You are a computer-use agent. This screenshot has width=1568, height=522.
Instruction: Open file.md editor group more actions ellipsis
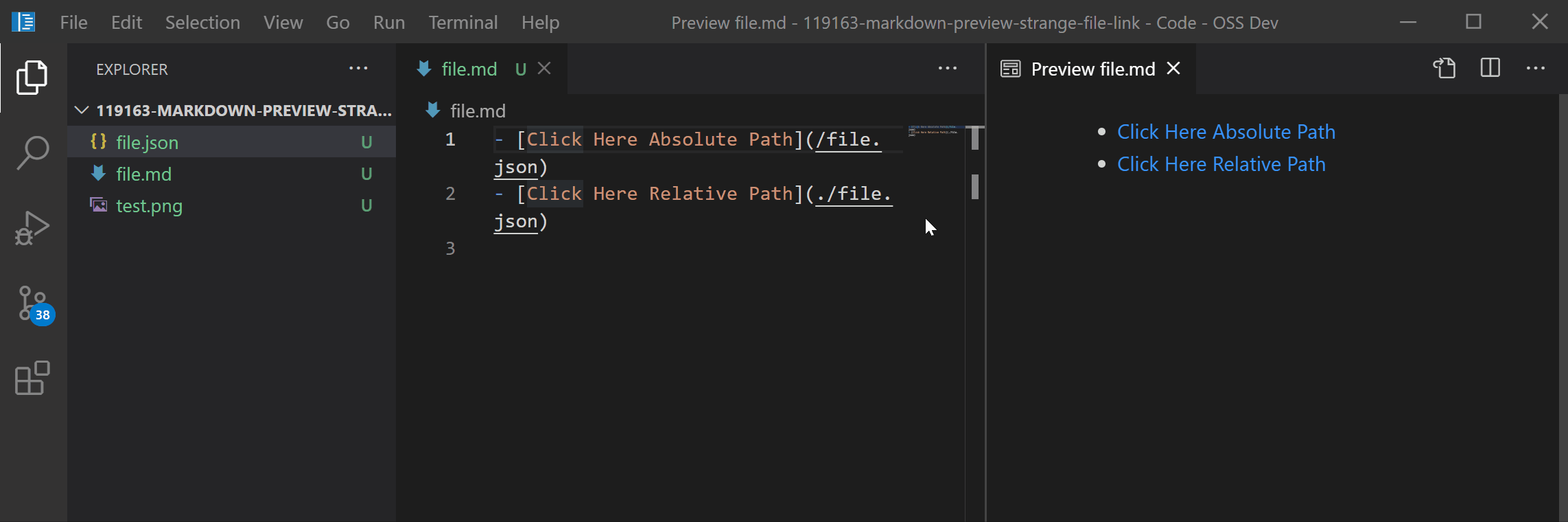pos(948,69)
